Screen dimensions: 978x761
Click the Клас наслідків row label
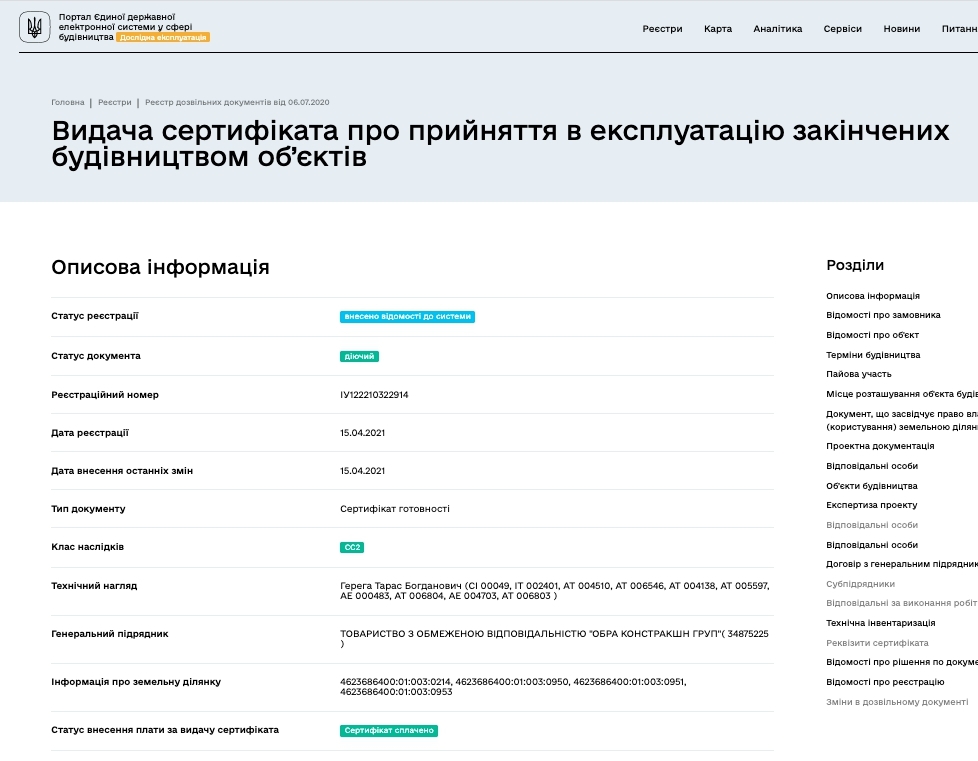point(87,547)
